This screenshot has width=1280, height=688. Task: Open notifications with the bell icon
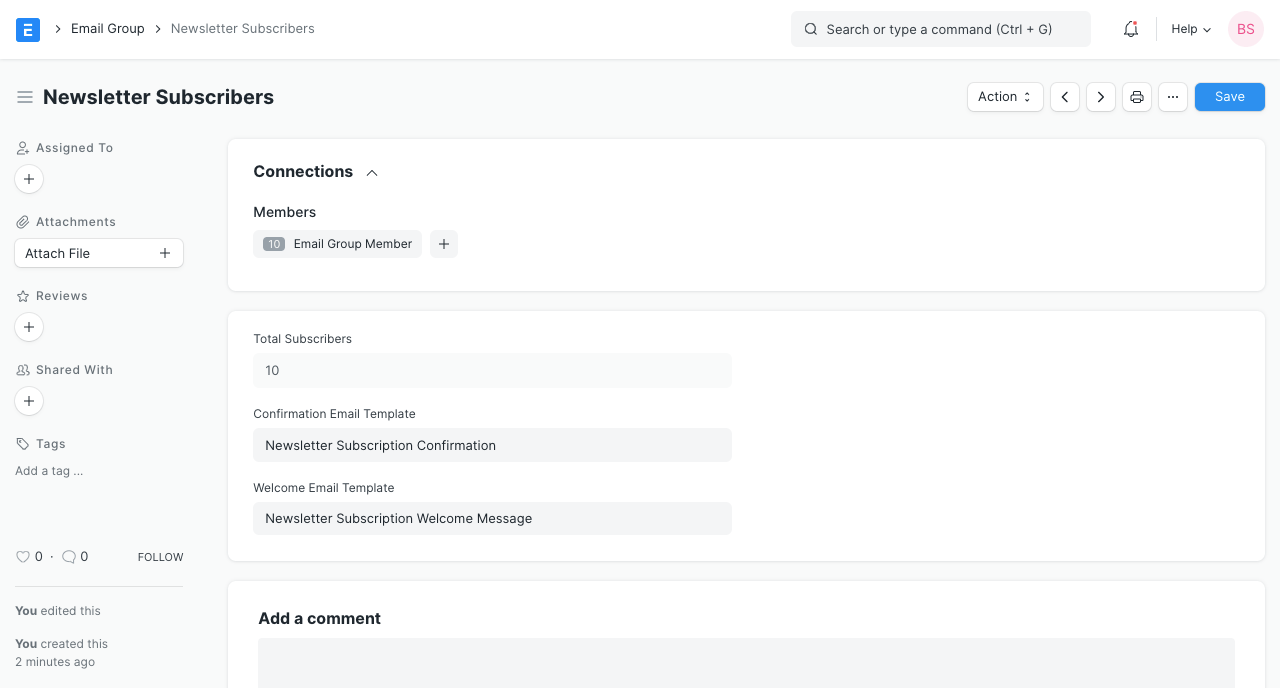click(1130, 29)
